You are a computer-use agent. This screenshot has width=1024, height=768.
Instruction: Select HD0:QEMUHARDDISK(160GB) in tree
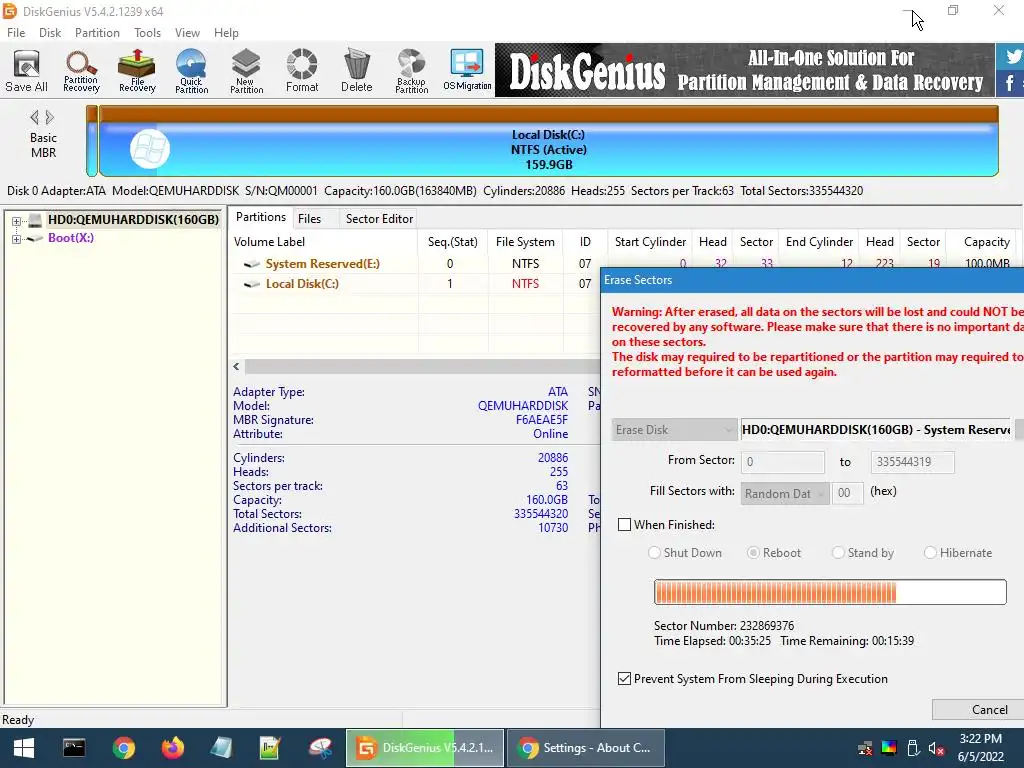pyautogui.click(x=133, y=219)
